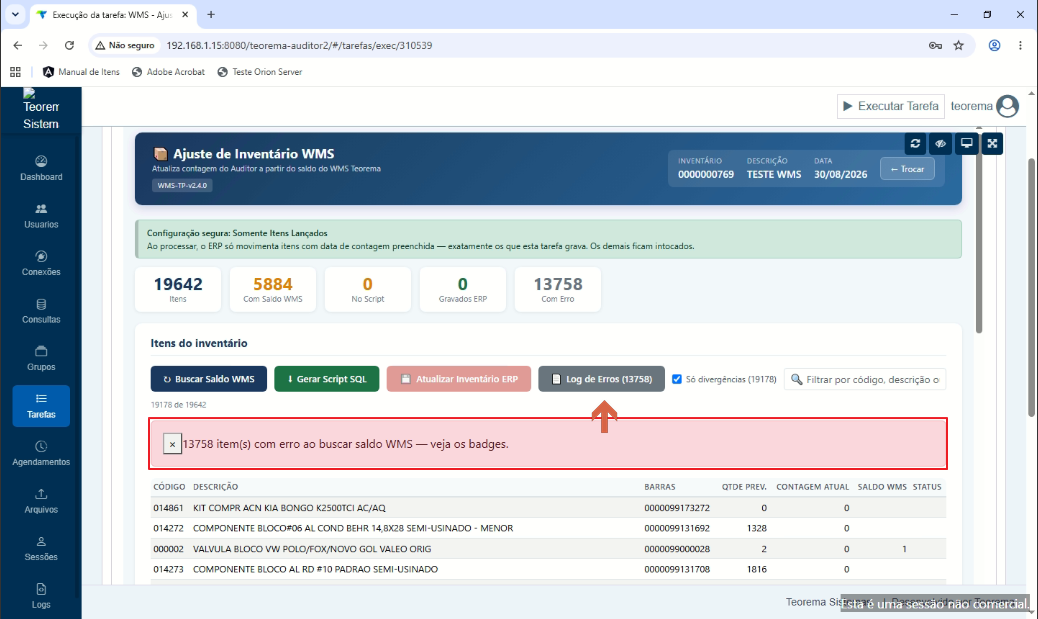Click the Executar Tarefa button
This screenshot has width=1038, height=619.
[x=890, y=106]
